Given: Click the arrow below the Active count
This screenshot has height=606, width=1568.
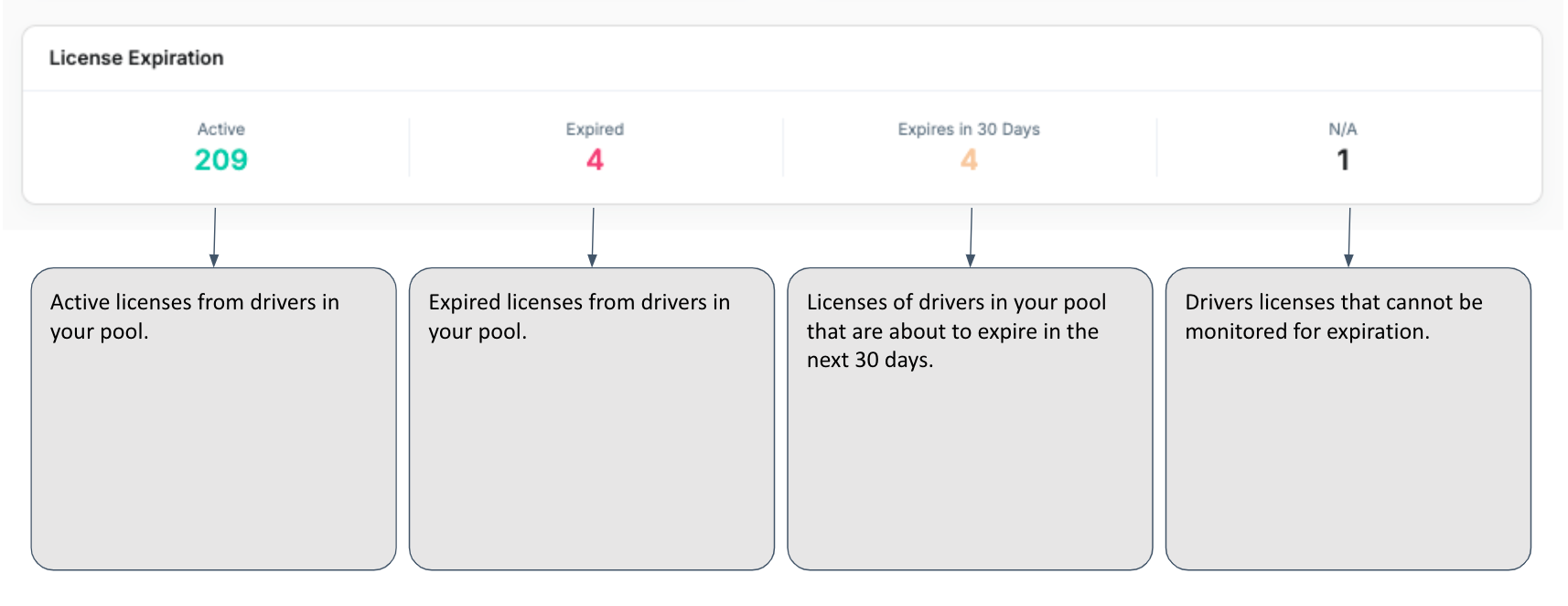Looking at the screenshot, I should click(x=214, y=237).
